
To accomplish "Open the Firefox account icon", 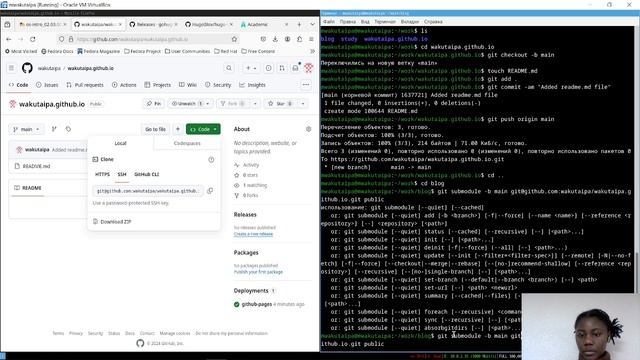I will point(287,39).
